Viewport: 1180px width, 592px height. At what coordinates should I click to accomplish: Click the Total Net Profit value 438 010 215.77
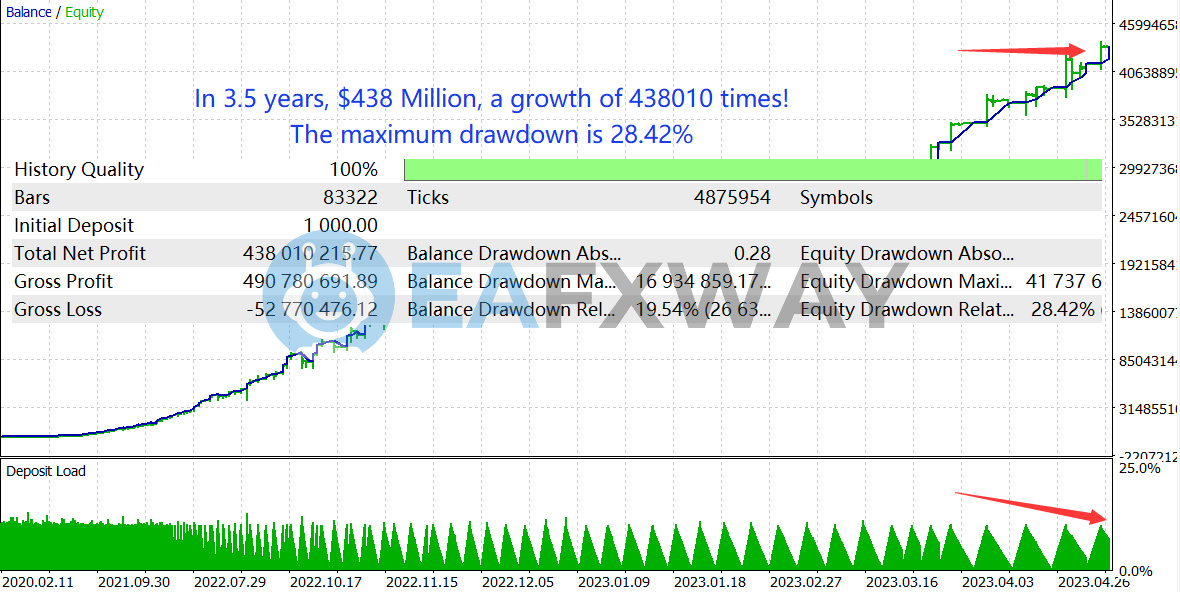pyautogui.click(x=310, y=254)
